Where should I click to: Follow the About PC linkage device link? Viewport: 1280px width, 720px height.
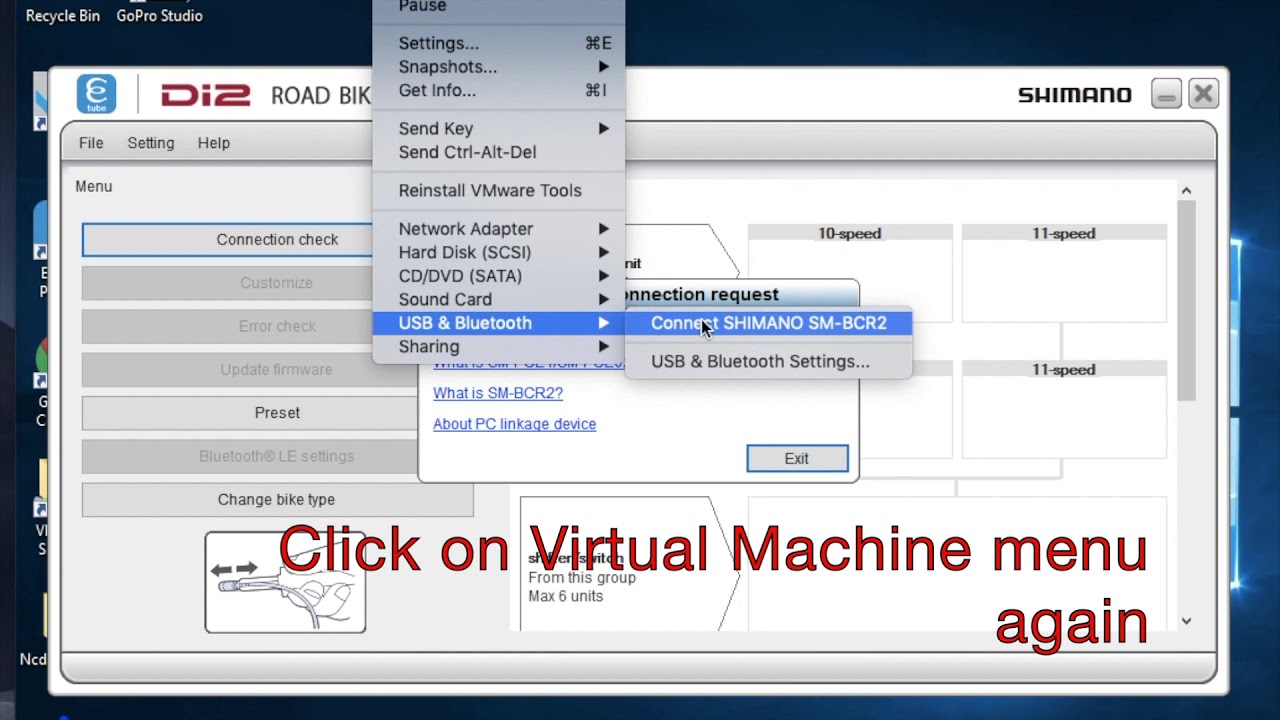(514, 424)
